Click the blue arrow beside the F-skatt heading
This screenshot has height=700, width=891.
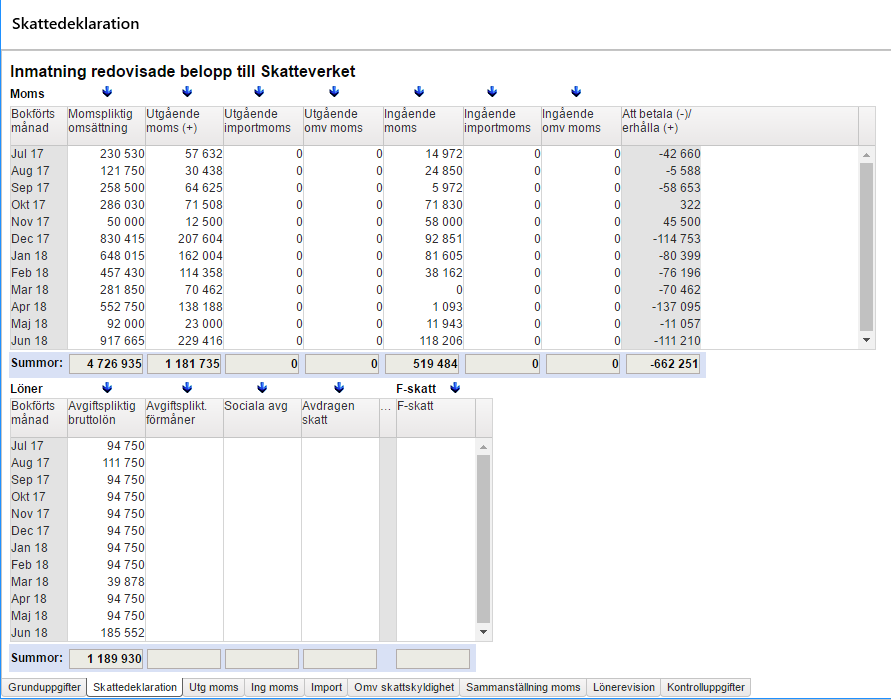(x=455, y=388)
